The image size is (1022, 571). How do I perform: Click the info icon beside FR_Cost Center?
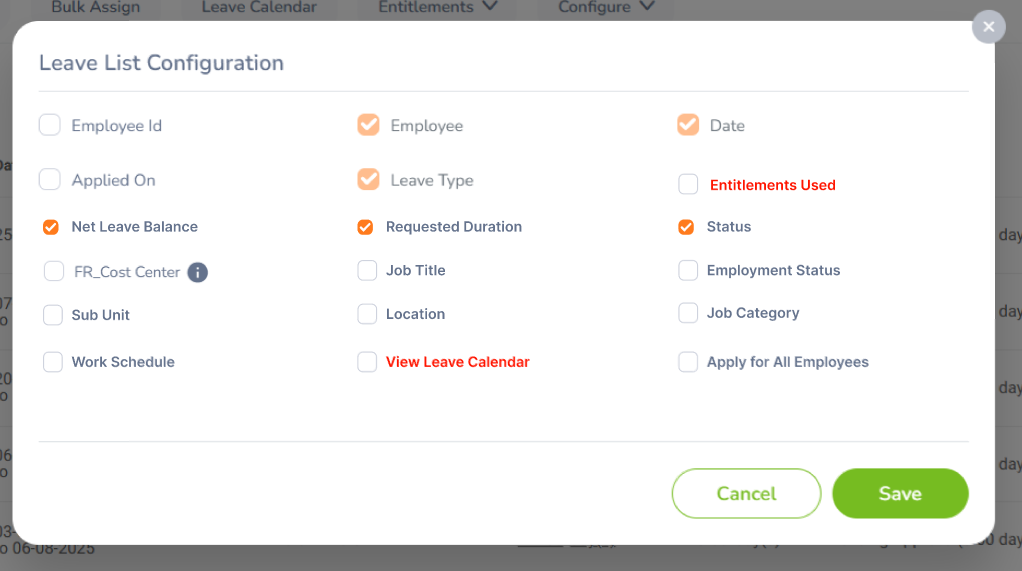point(197,272)
